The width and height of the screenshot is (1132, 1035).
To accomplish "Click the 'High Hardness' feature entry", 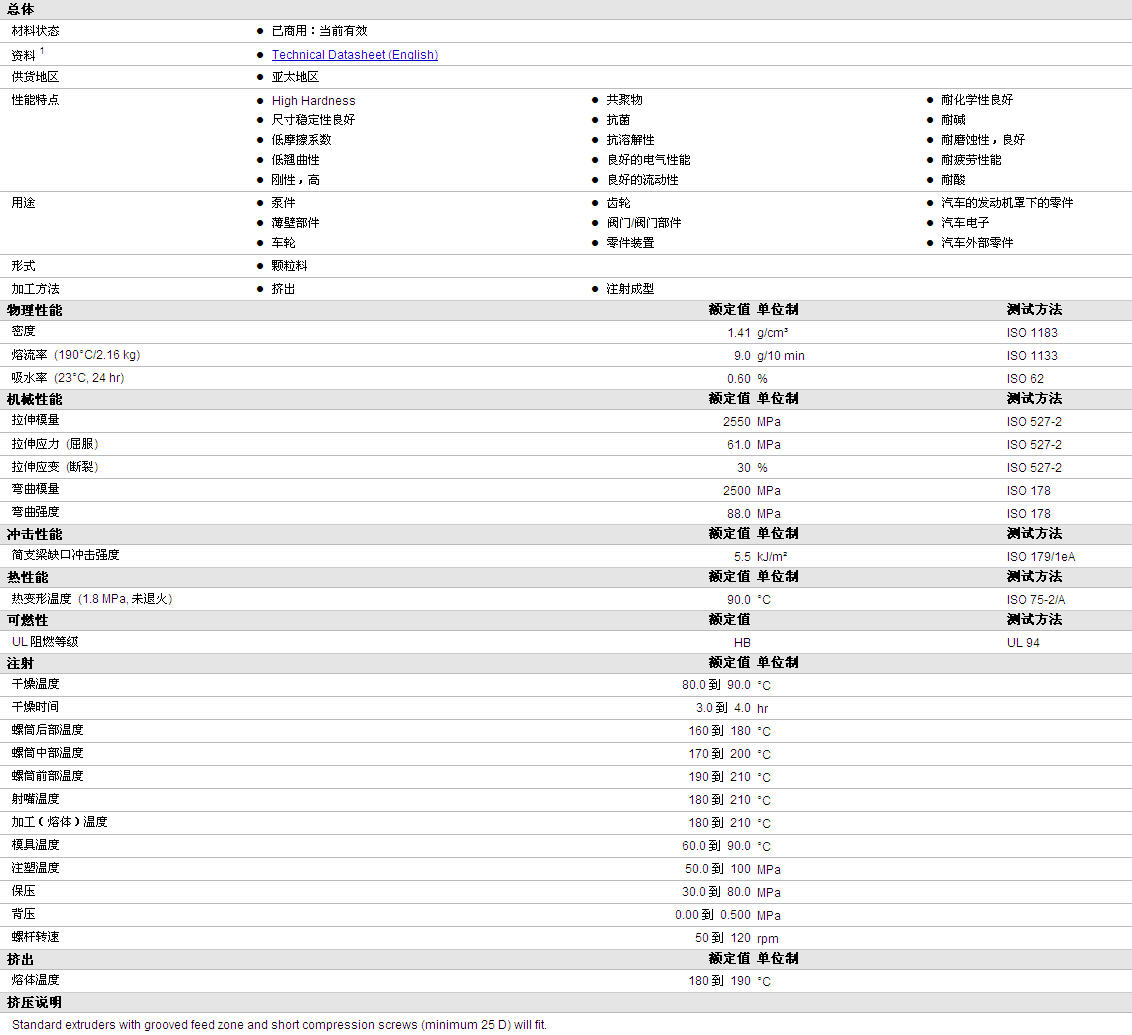I will (x=313, y=100).
